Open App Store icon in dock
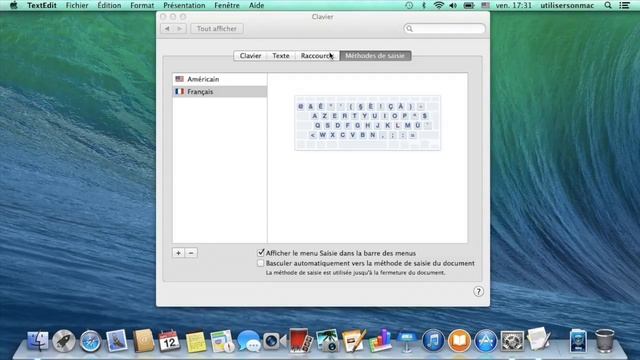Viewport: 640px width, 360px height. point(486,341)
